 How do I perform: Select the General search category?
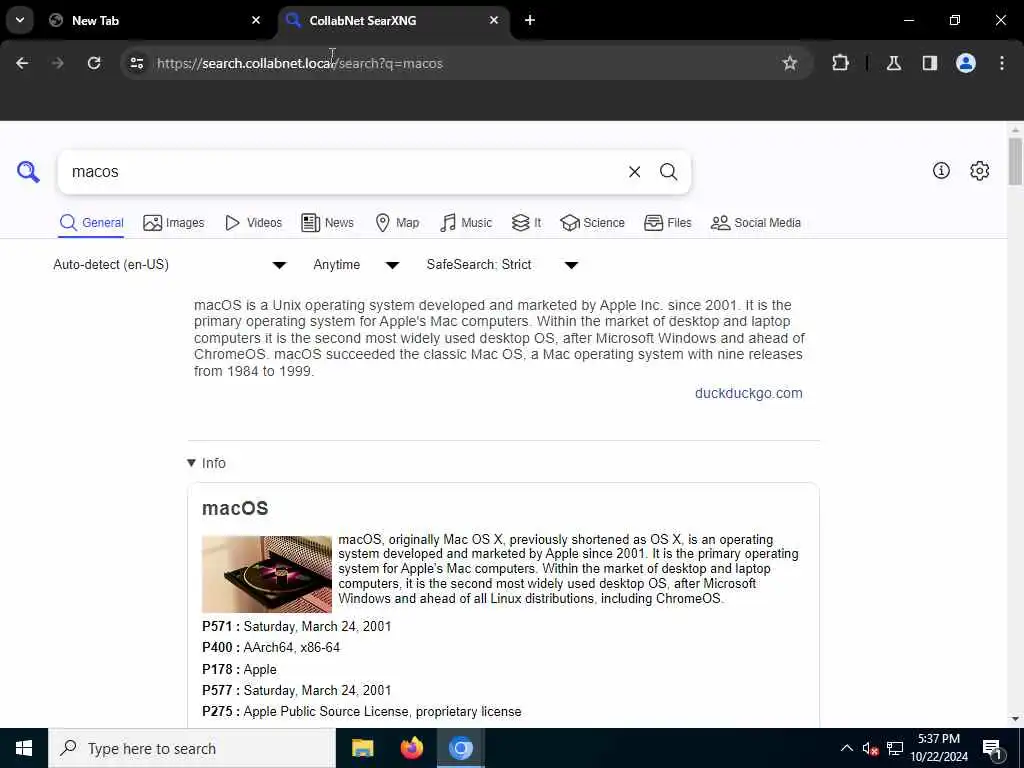(91, 223)
